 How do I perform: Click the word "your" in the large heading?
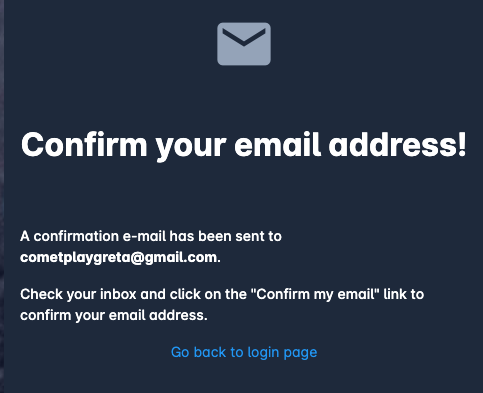tap(191, 147)
